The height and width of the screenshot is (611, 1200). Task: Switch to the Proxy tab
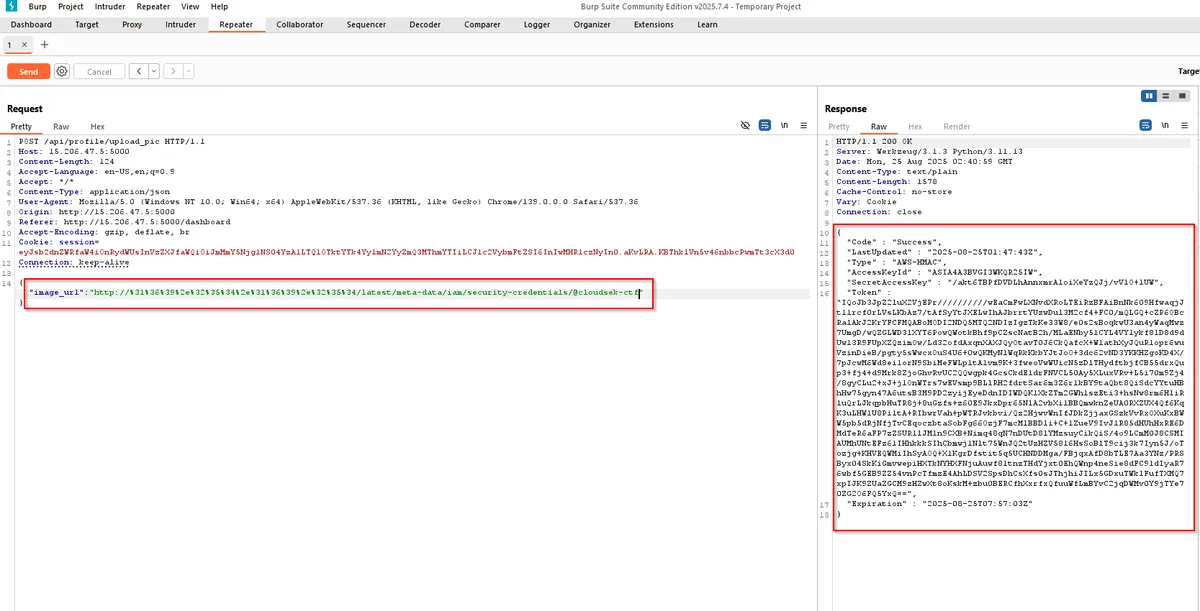[x=132, y=24]
